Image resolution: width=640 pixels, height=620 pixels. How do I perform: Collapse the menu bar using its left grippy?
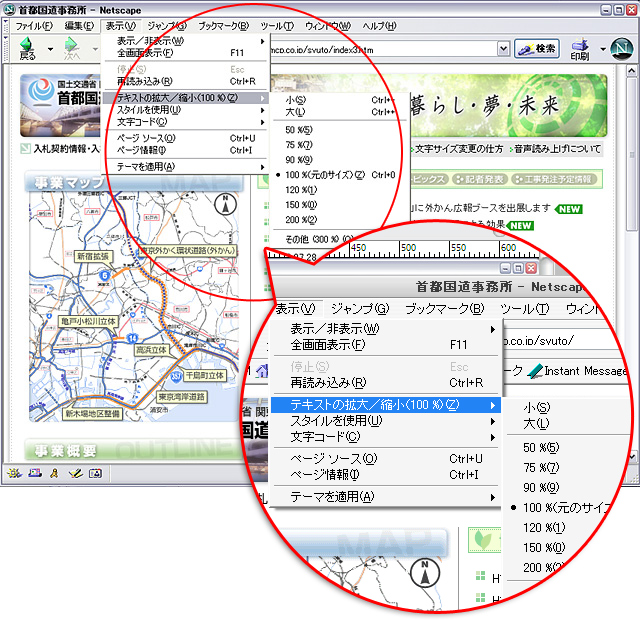point(6,26)
